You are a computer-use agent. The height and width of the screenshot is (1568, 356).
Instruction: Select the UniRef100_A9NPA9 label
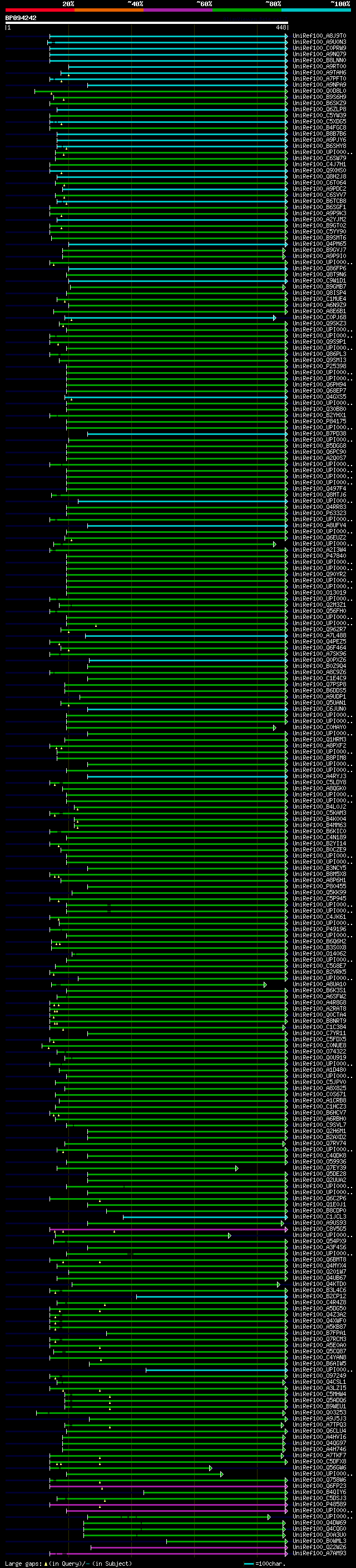pos(319,85)
